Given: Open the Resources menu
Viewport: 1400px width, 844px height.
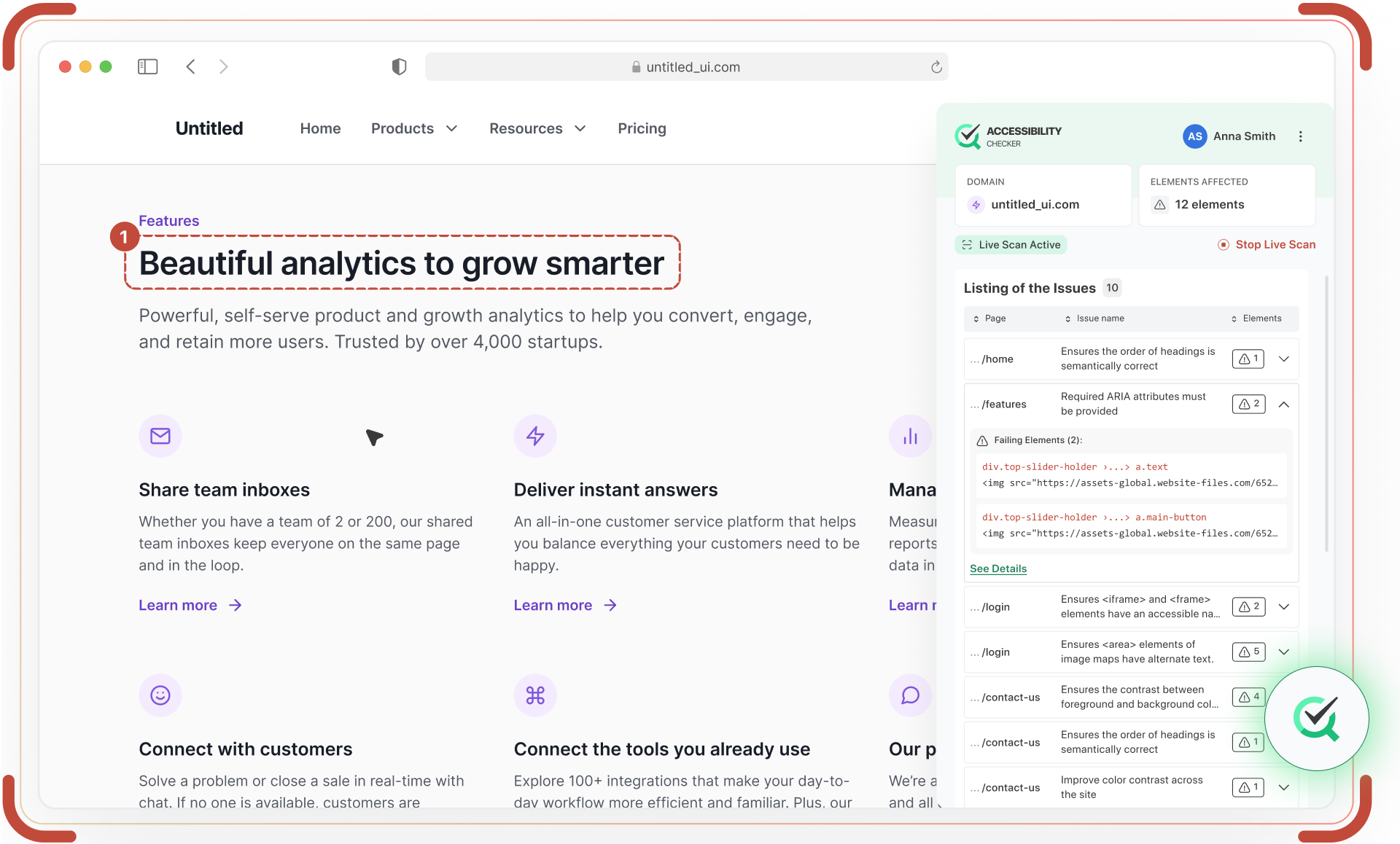Looking at the screenshot, I should point(537,128).
